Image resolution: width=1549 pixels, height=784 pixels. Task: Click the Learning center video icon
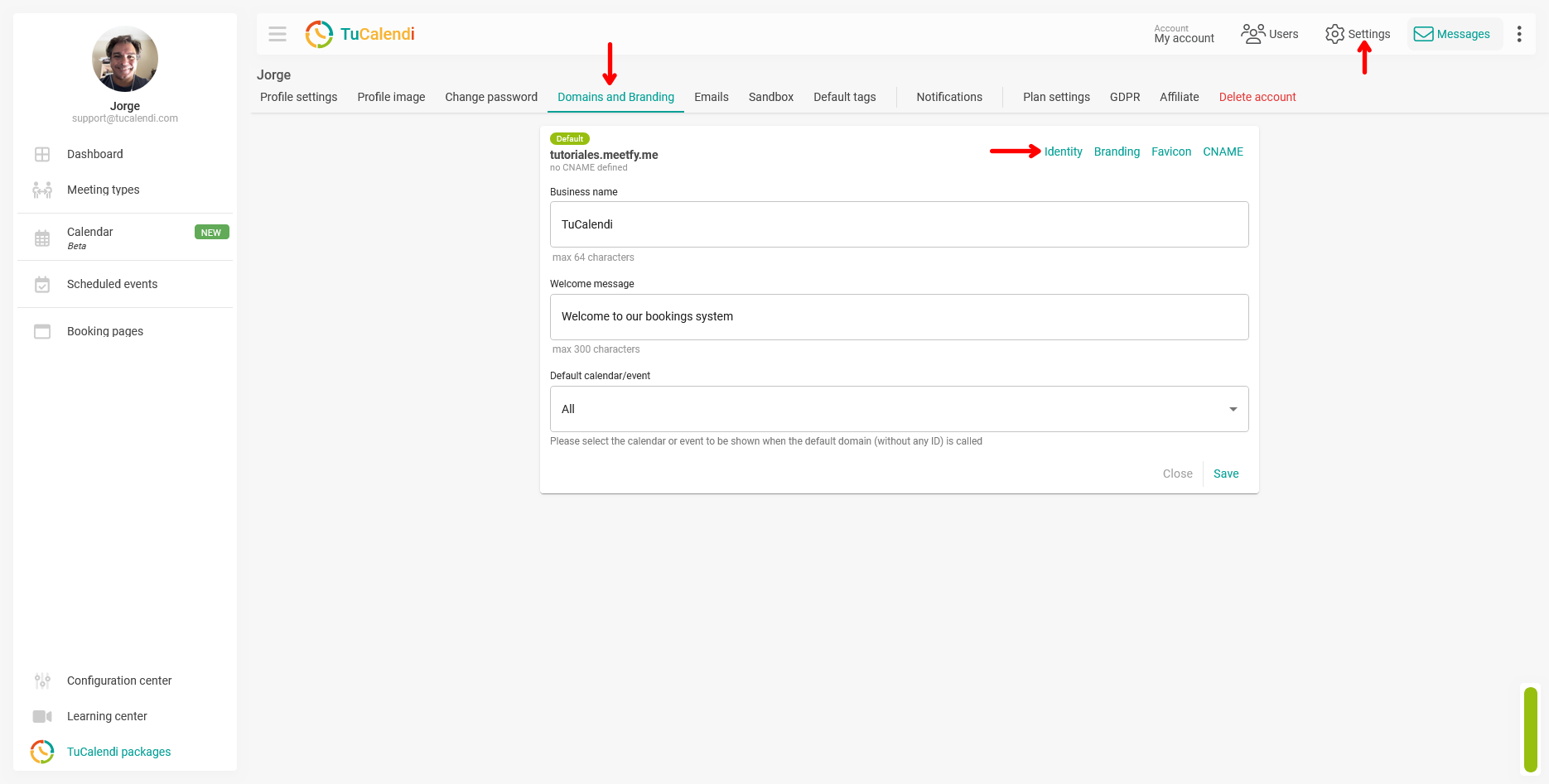click(42, 716)
